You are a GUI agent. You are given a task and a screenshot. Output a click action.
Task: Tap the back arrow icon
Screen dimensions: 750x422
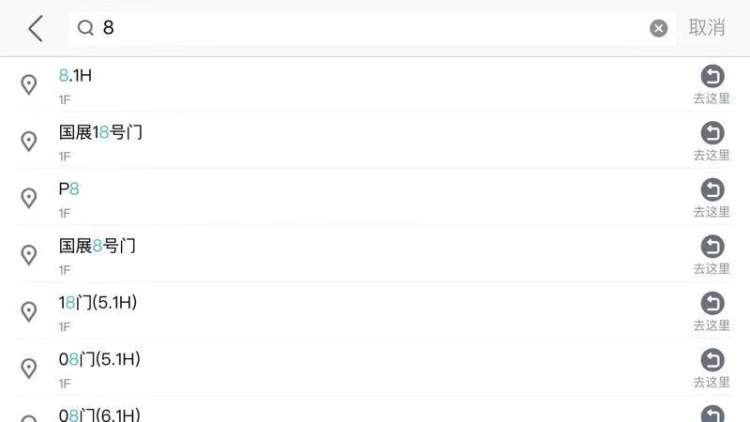pyautogui.click(x=36, y=28)
